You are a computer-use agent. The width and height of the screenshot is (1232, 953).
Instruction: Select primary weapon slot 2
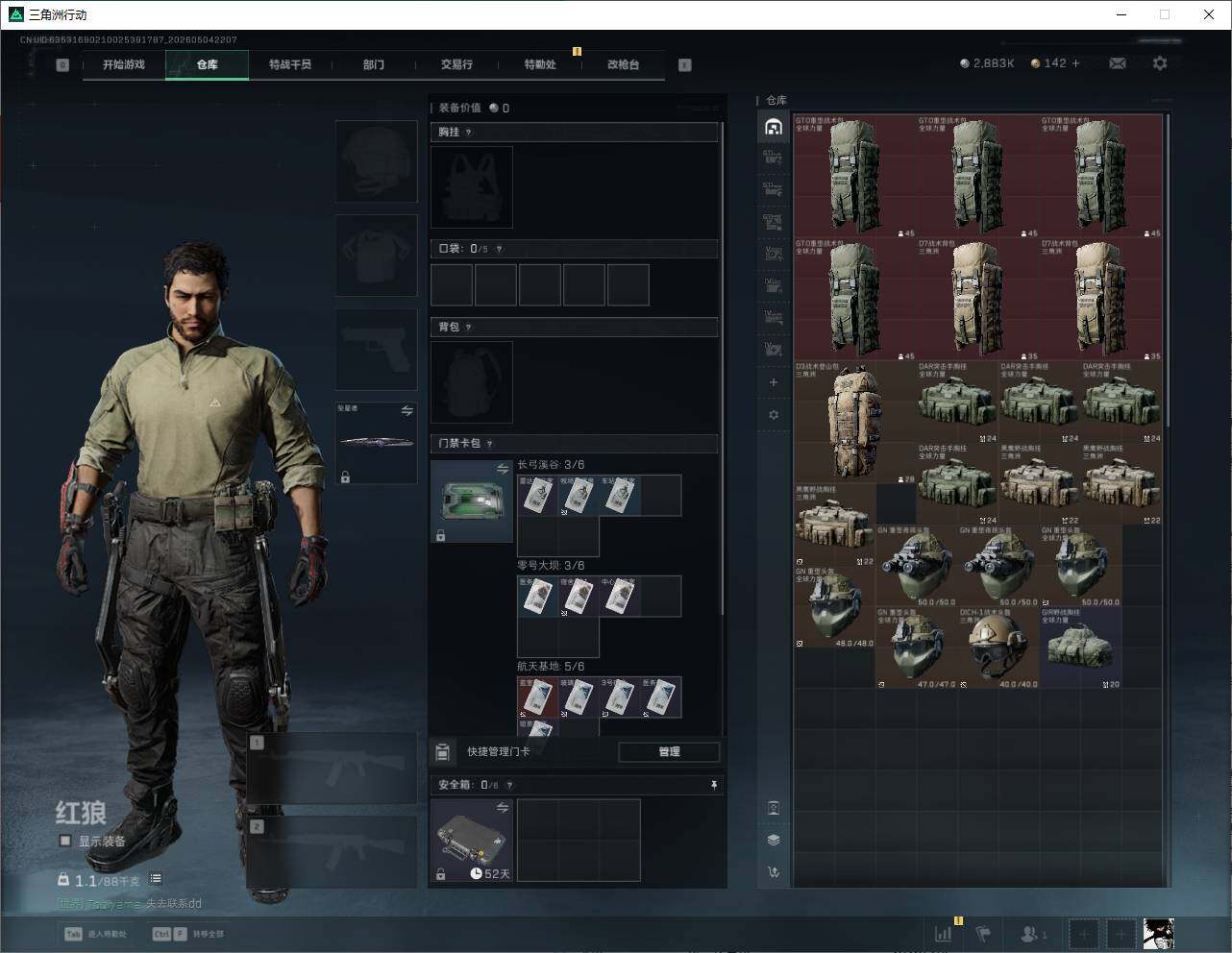pos(333,852)
